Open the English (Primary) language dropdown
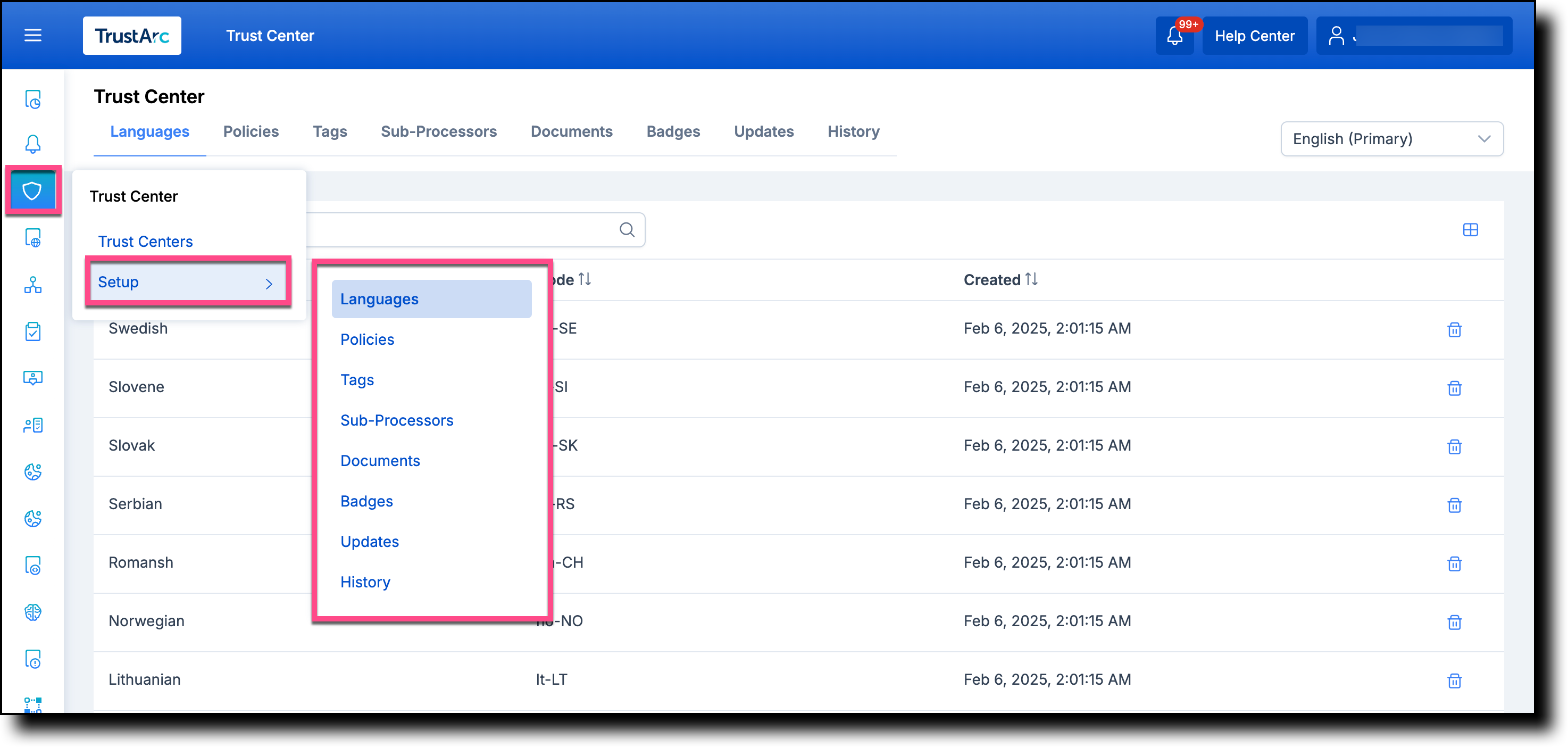The height and width of the screenshot is (747, 1568). tap(1392, 138)
